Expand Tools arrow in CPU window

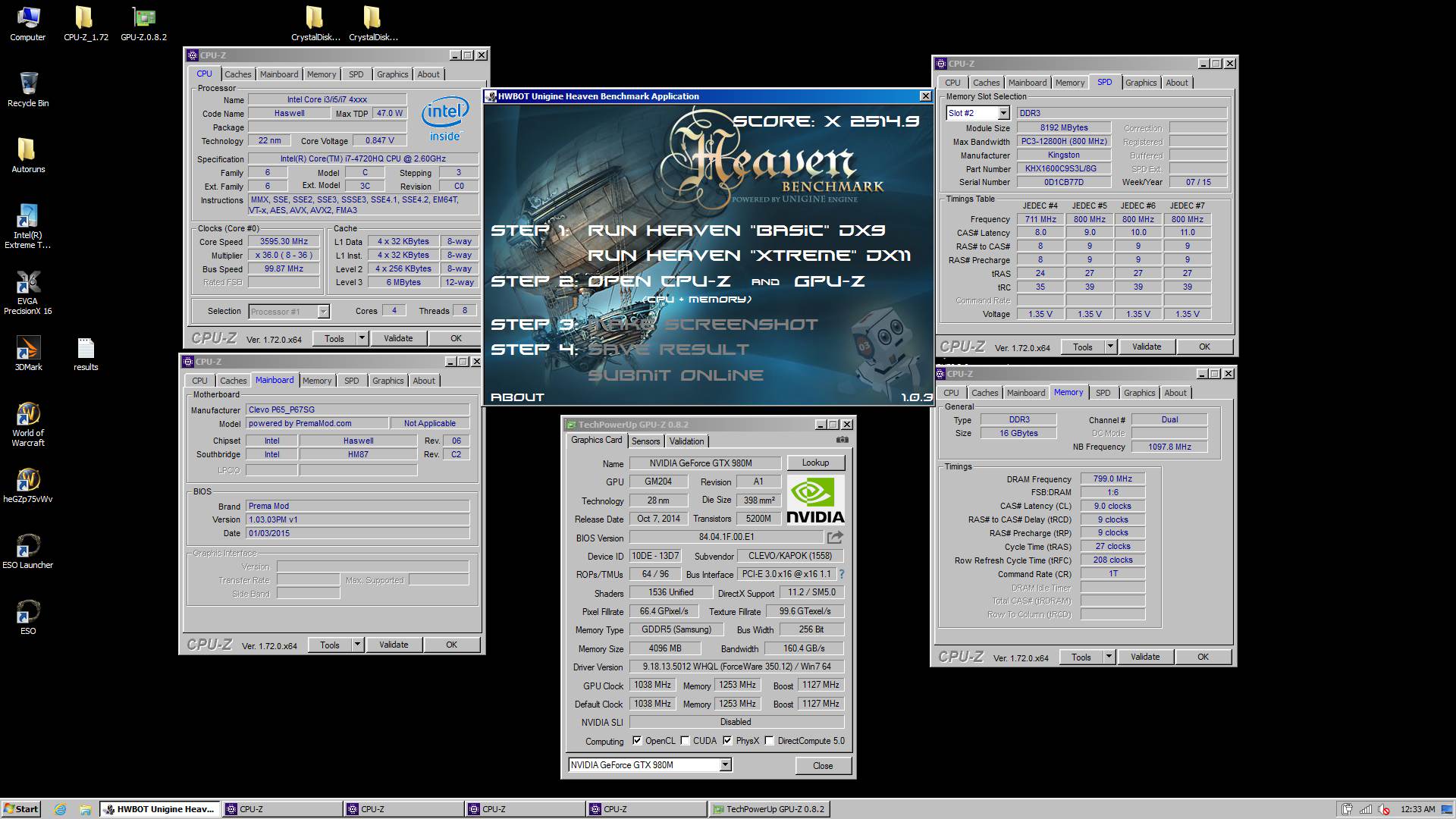click(362, 338)
